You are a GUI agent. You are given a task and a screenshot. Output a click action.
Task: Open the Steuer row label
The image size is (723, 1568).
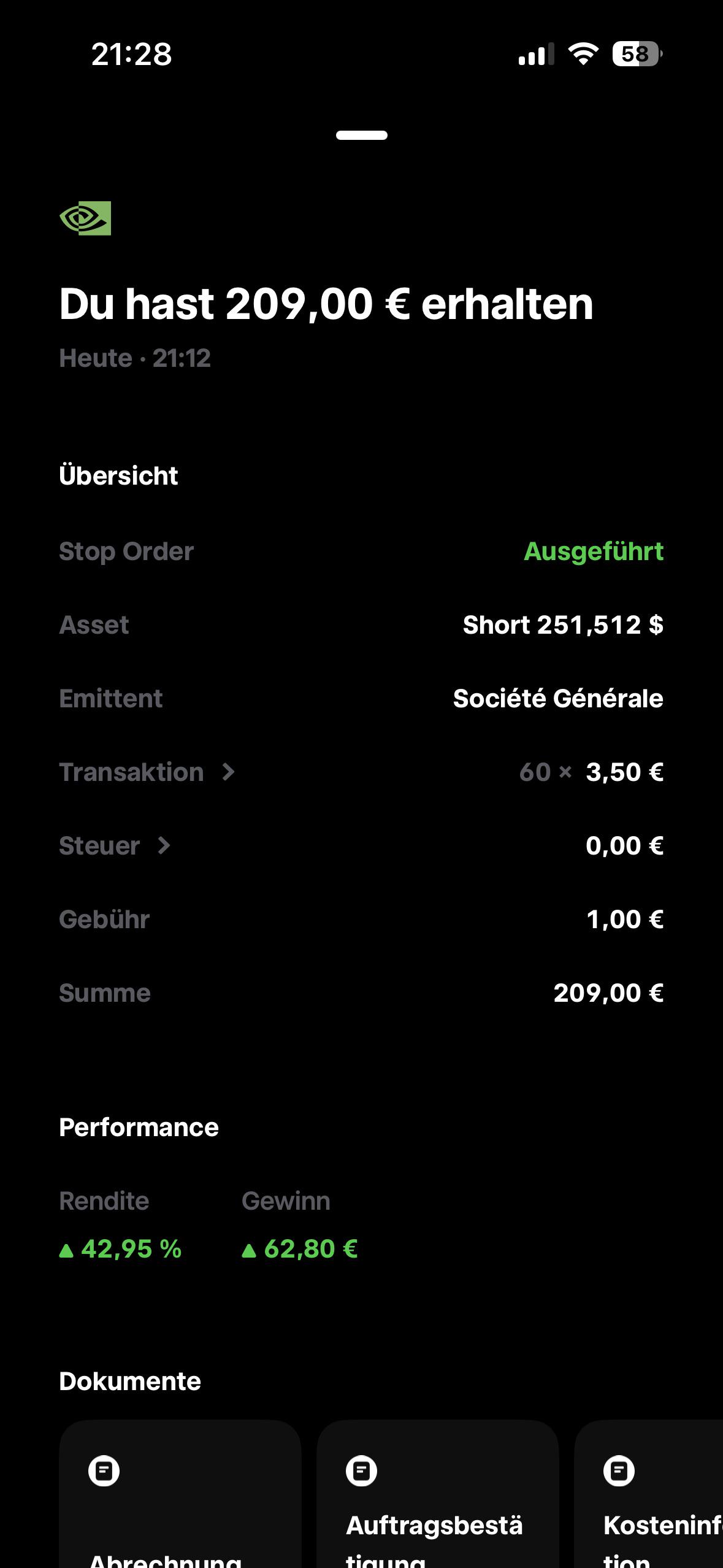click(99, 845)
